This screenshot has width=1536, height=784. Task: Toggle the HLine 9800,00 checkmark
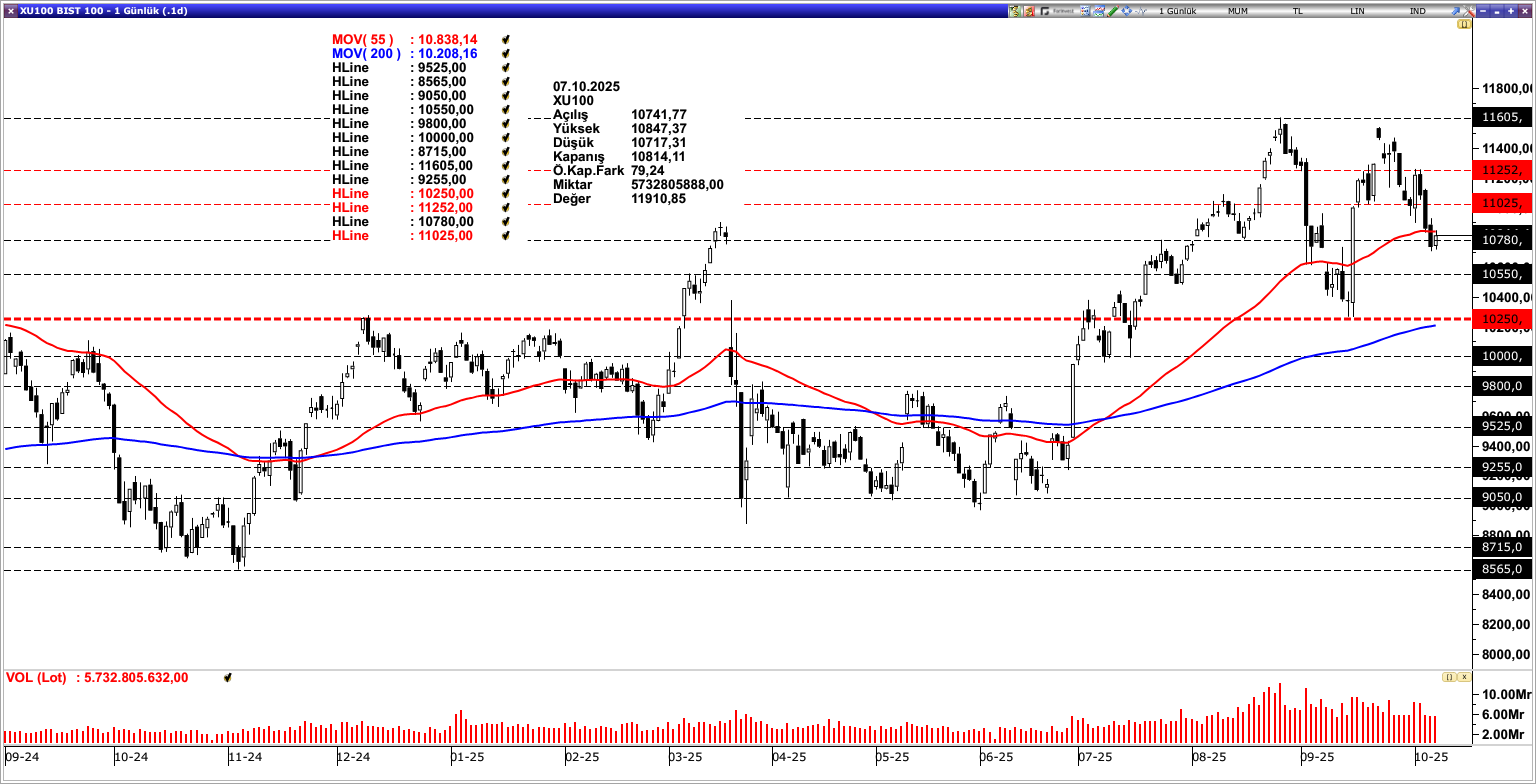coord(506,123)
